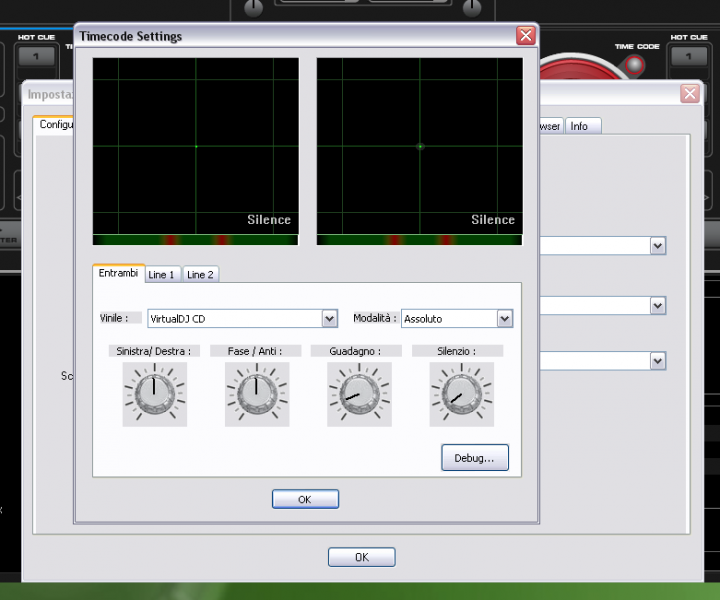Close the Timecode Settings dialog
The height and width of the screenshot is (600, 720).
(x=525, y=36)
